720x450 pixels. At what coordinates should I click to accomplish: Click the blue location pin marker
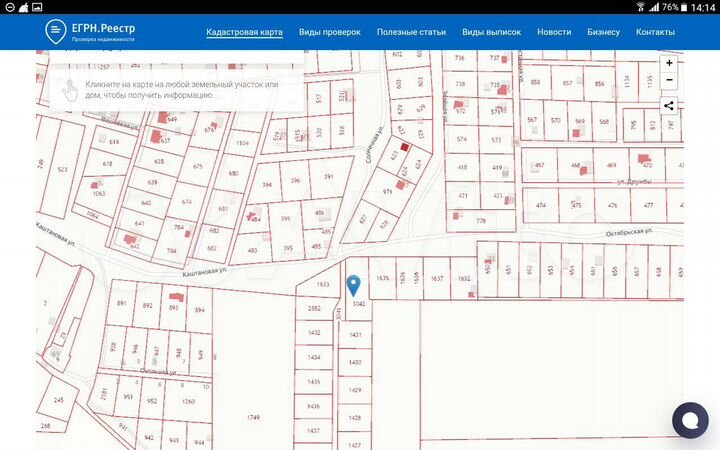tap(353, 285)
